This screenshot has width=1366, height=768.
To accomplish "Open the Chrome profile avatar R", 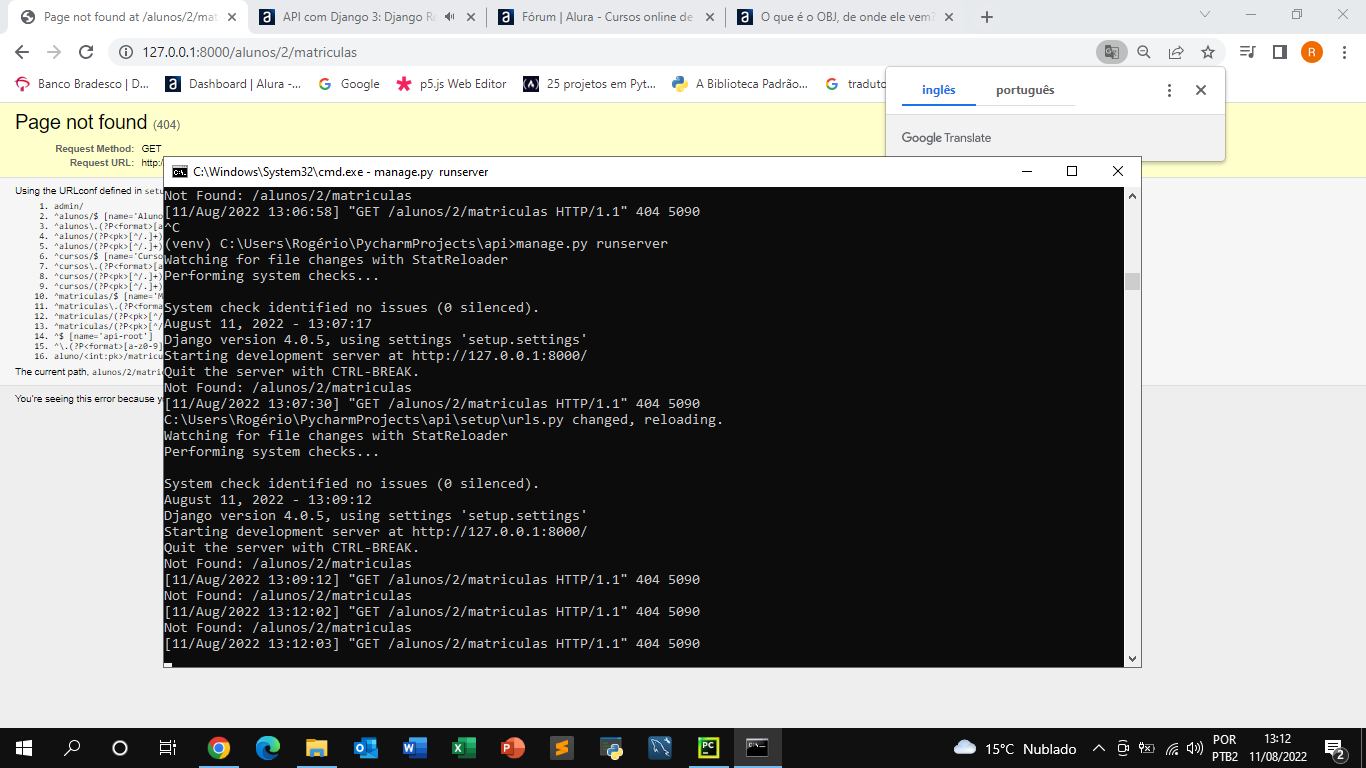I will (x=1312, y=52).
